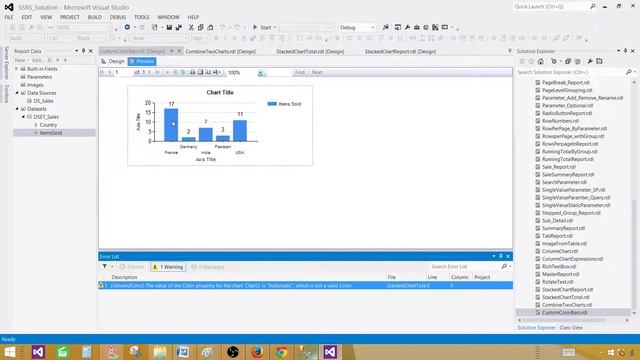Switch to the Preview view toggle

tap(142, 61)
